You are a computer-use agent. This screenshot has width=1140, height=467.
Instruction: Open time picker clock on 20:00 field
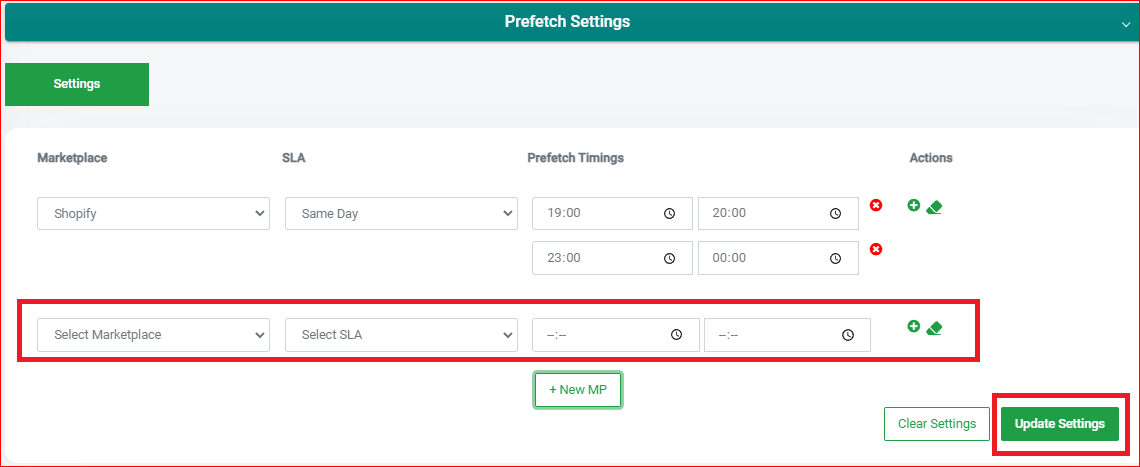[835, 214]
